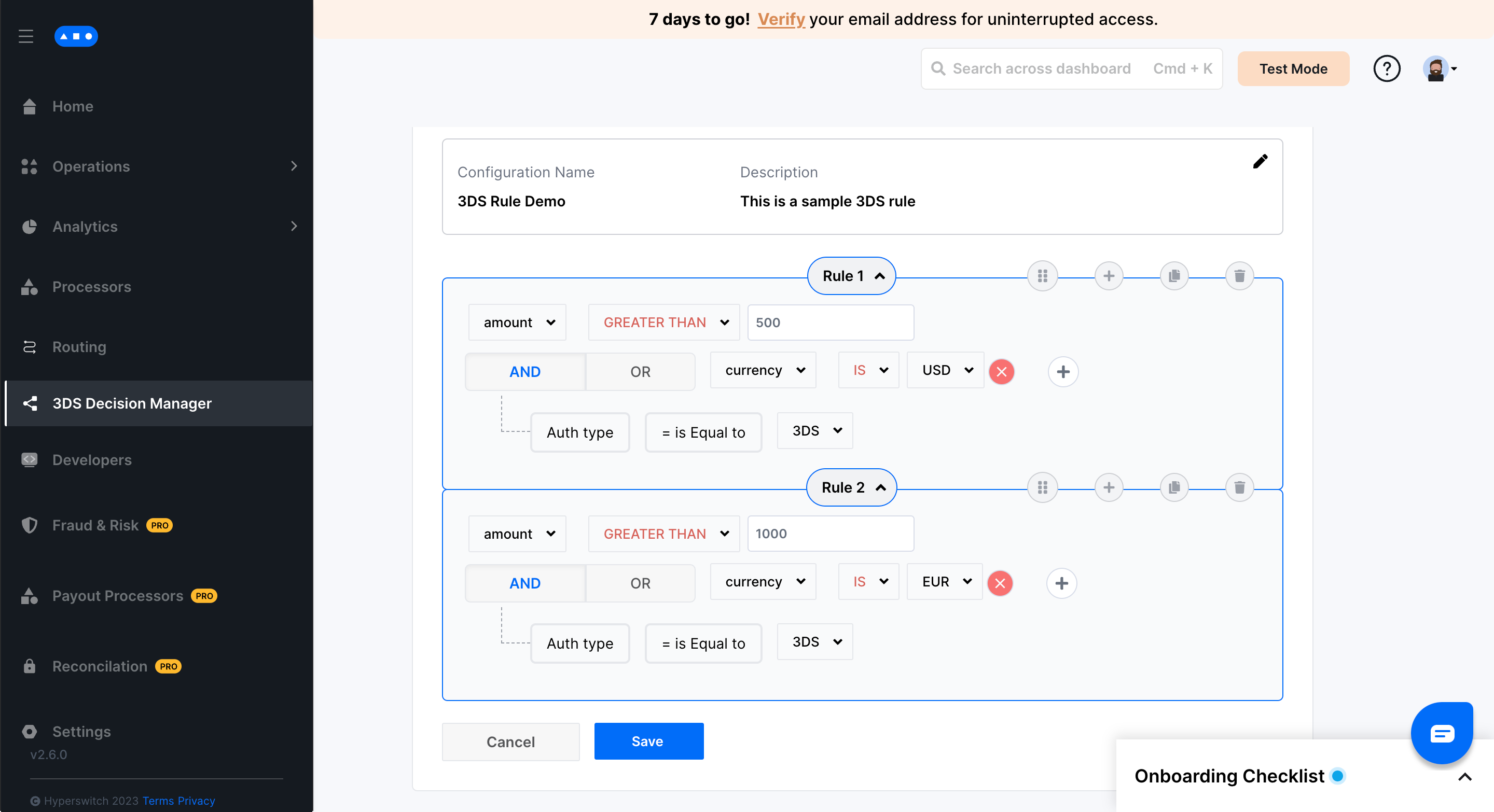Viewport: 1494px width, 812px height.
Task: Add a condition after the EUR row
Action: 1061,583
